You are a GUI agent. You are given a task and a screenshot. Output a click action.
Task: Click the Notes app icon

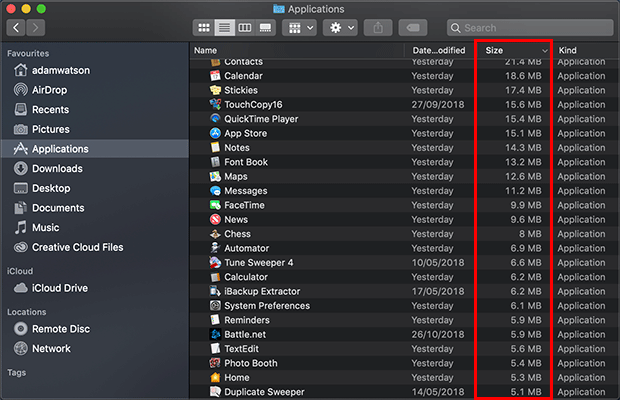pos(215,148)
